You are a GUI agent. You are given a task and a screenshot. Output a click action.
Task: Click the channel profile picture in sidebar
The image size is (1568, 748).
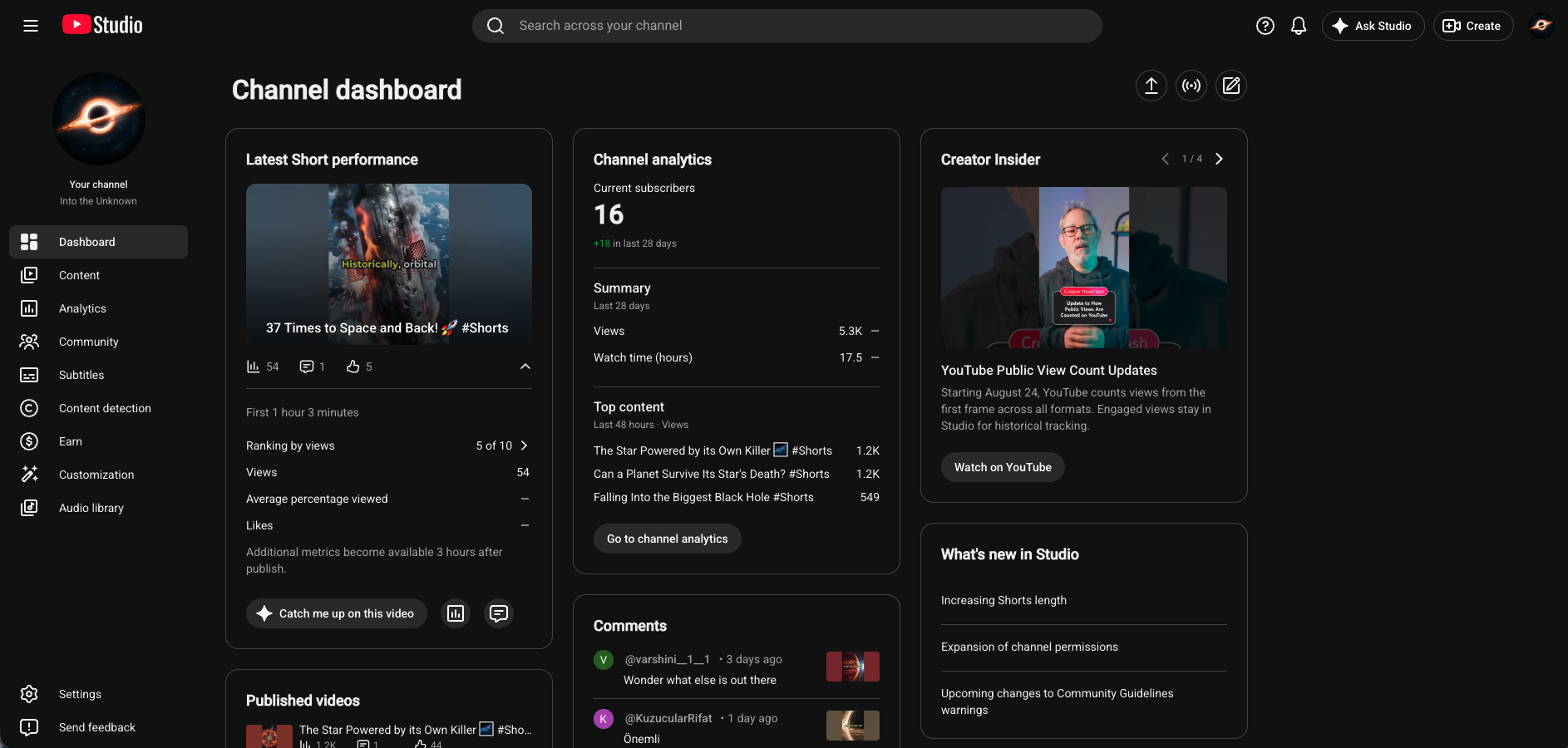99,119
